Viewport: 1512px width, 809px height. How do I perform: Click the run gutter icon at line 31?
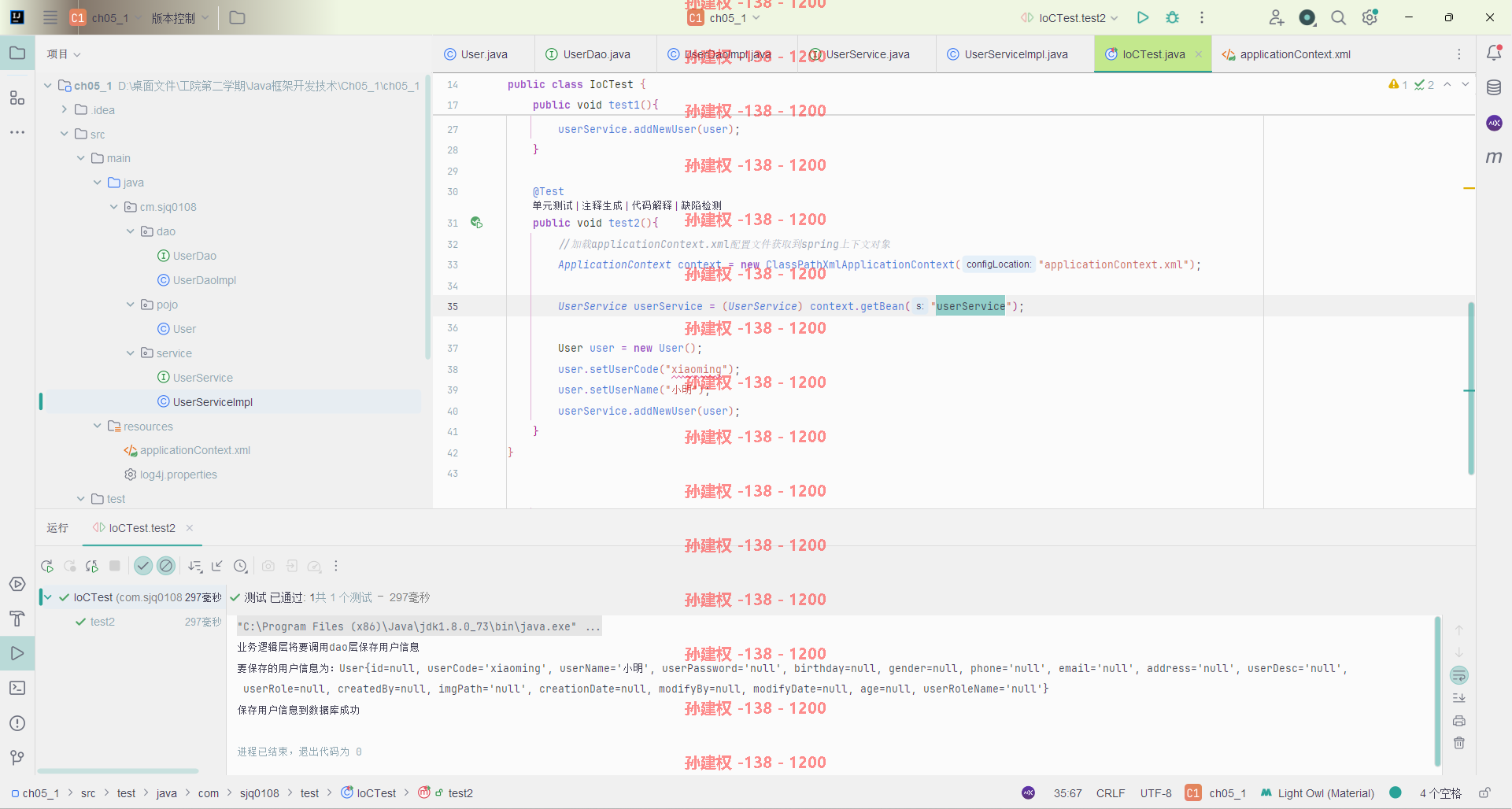point(476,223)
